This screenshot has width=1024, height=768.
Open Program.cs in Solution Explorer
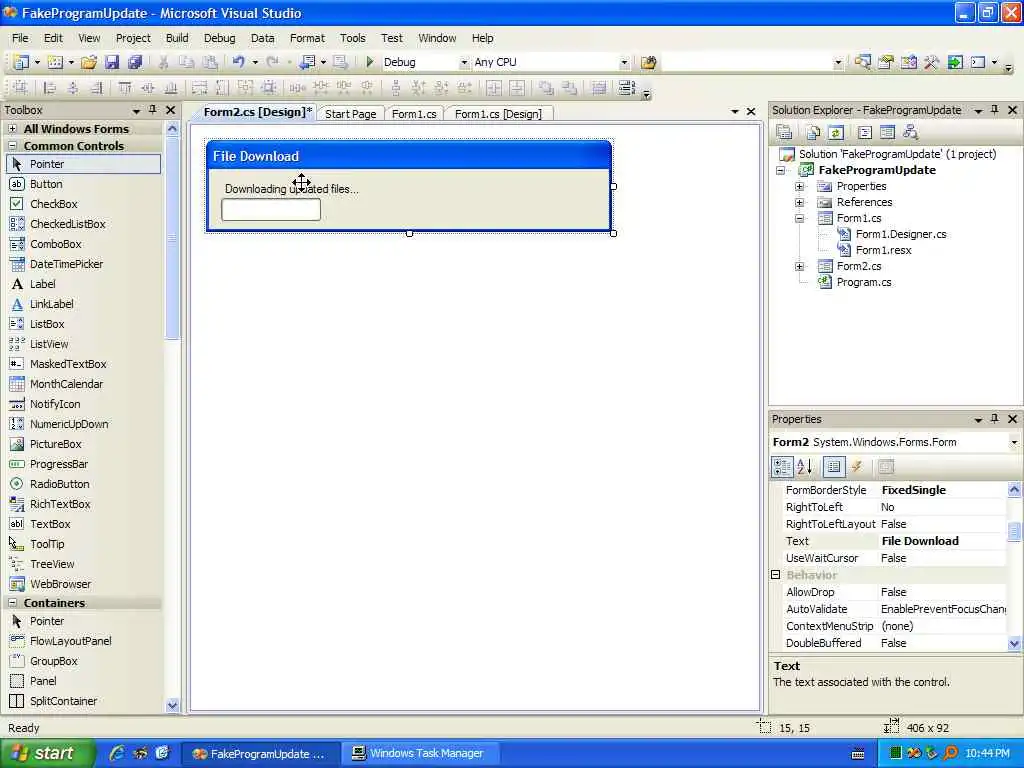[863, 282]
